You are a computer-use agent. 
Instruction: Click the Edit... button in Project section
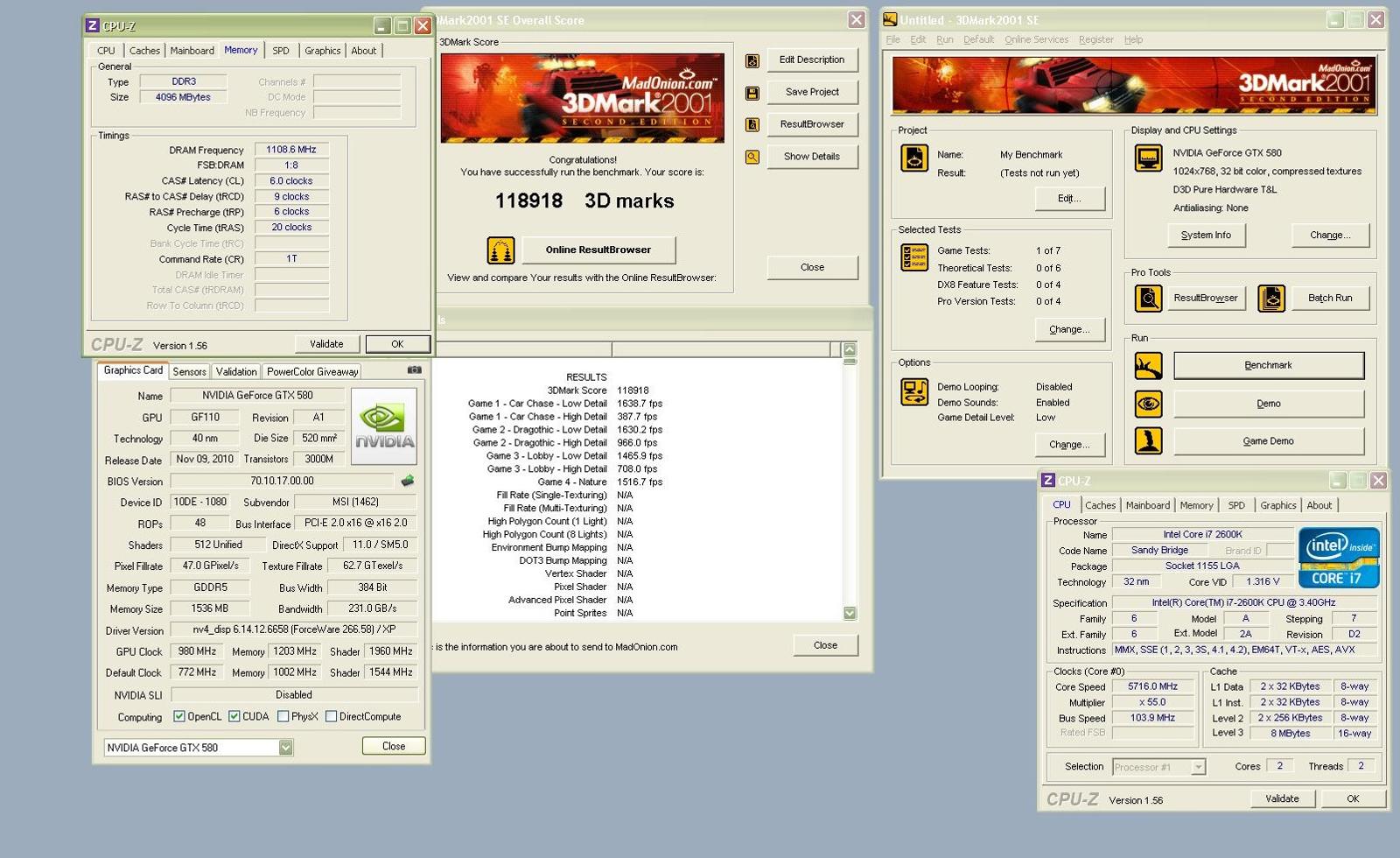[x=1069, y=199]
